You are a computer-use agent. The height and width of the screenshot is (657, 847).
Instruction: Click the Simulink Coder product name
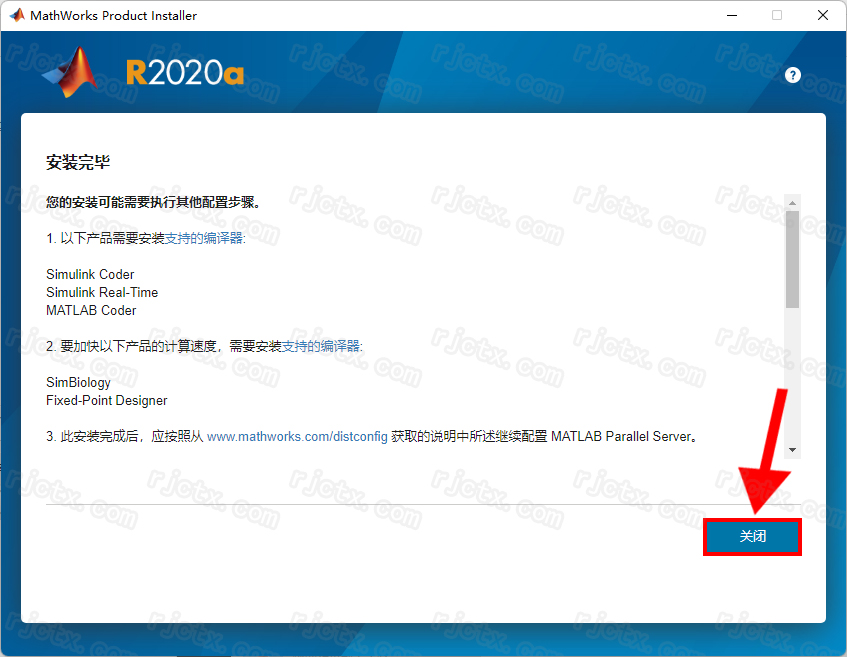(x=90, y=274)
